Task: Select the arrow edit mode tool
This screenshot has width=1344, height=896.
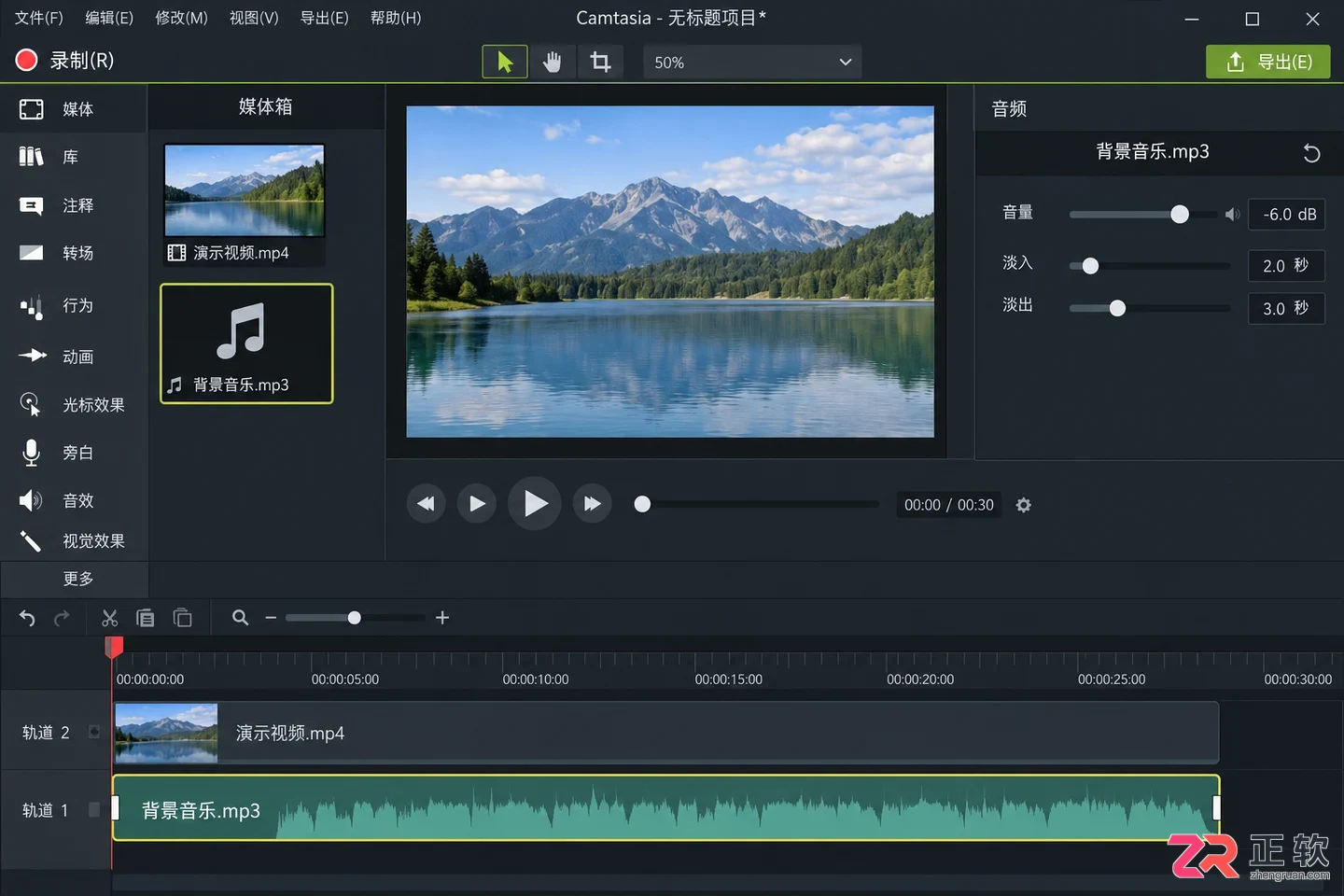Action: click(x=505, y=62)
